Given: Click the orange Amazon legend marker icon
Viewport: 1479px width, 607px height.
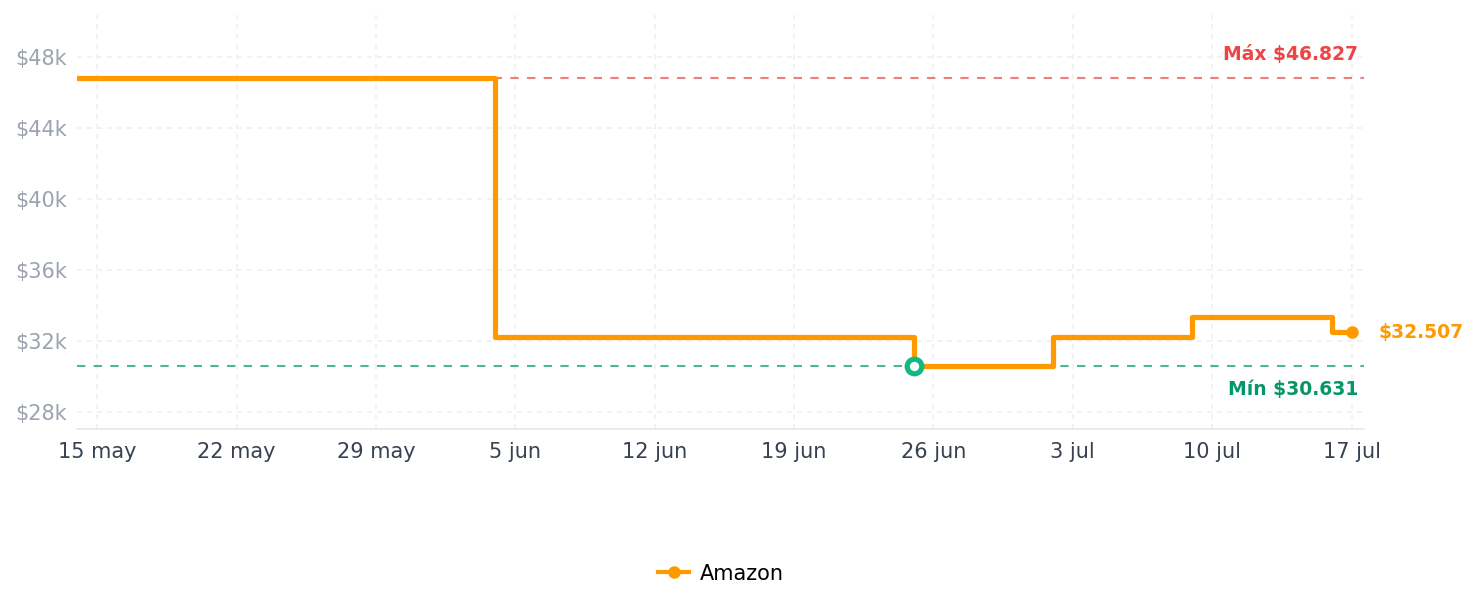Looking at the screenshot, I should point(674,573).
